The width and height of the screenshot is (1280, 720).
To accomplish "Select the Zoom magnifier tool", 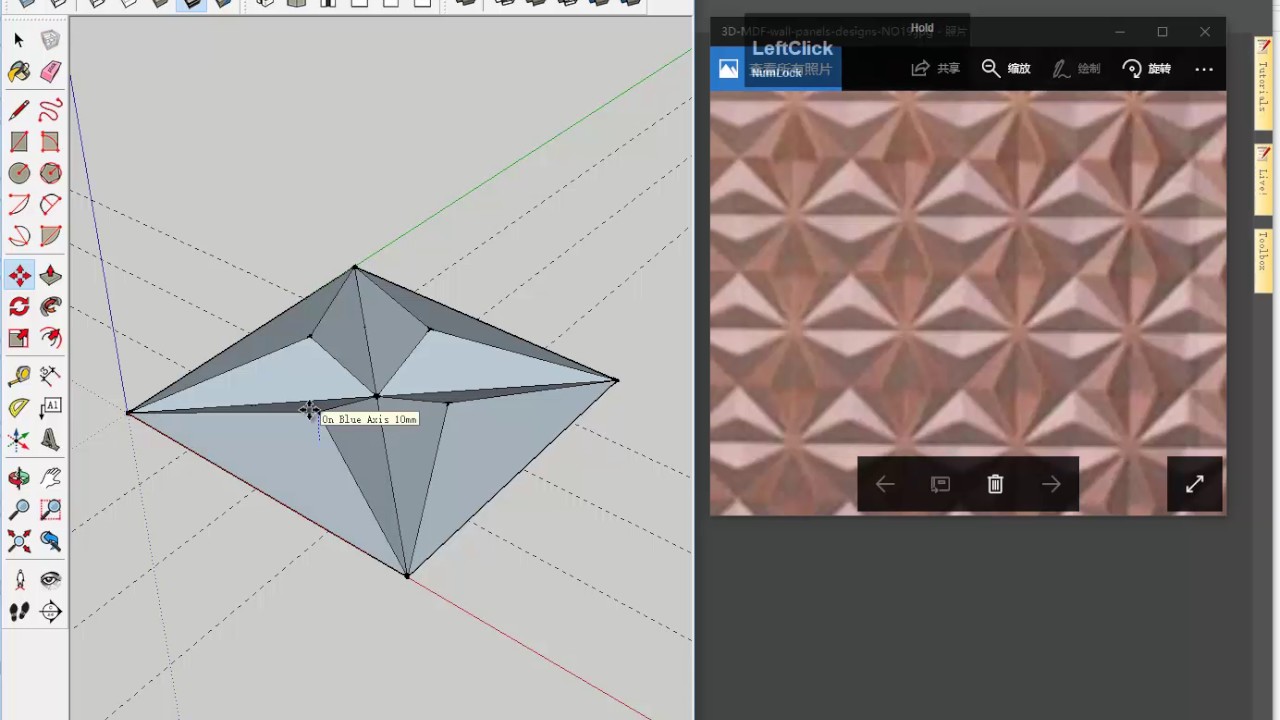I will [x=19, y=510].
